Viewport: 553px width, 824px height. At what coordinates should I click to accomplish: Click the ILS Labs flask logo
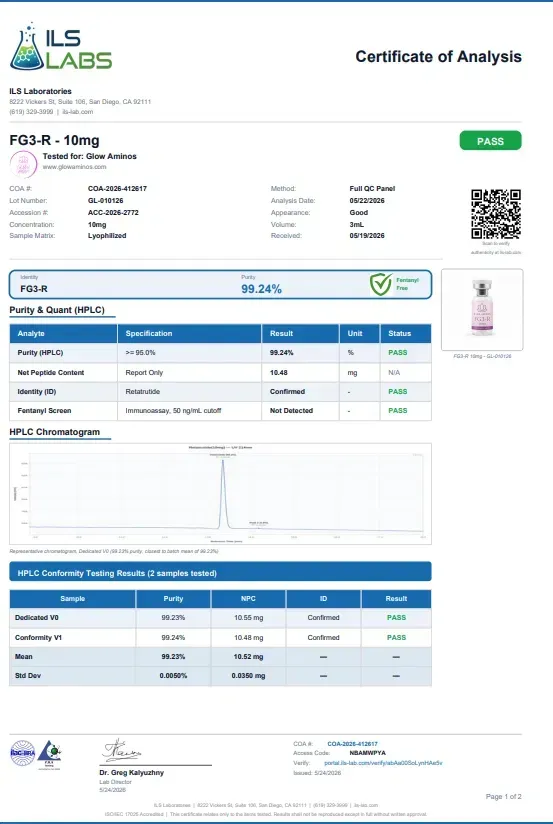(60, 47)
